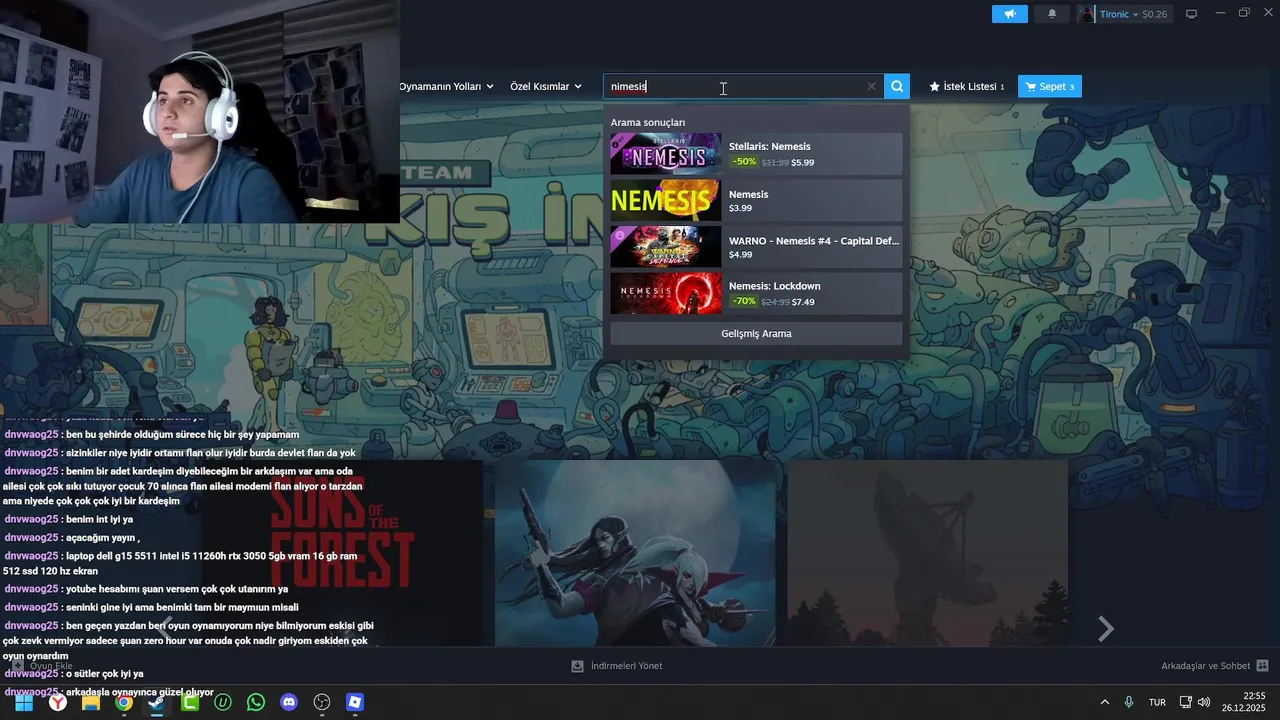Switch the TUR keyboard language
This screenshot has width=1280, height=720.
(x=1157, y=702)
